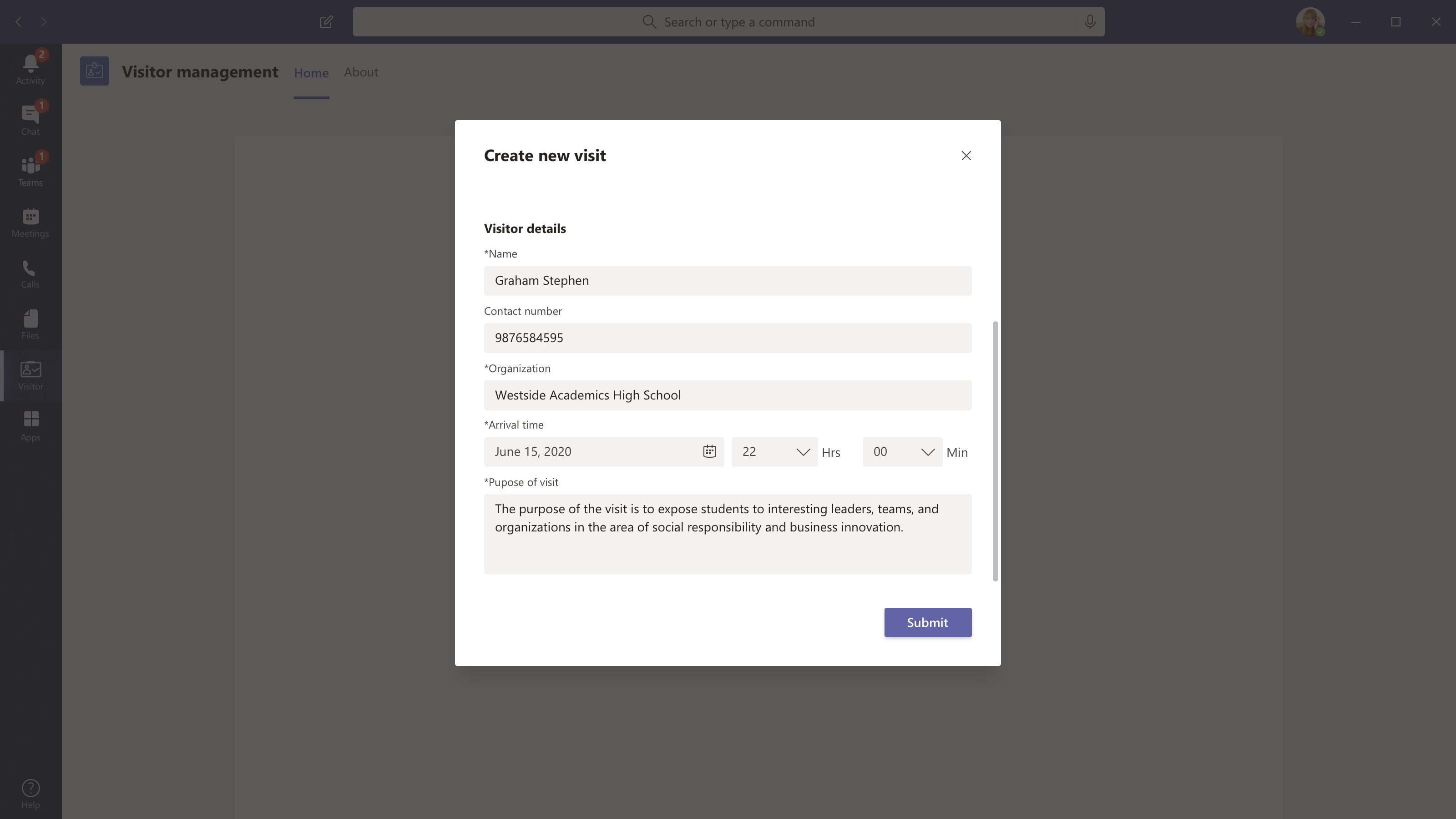The height and width of the screenshot is (819, 1456).
Task: Submit the new visit form
Action: (928, 622)
